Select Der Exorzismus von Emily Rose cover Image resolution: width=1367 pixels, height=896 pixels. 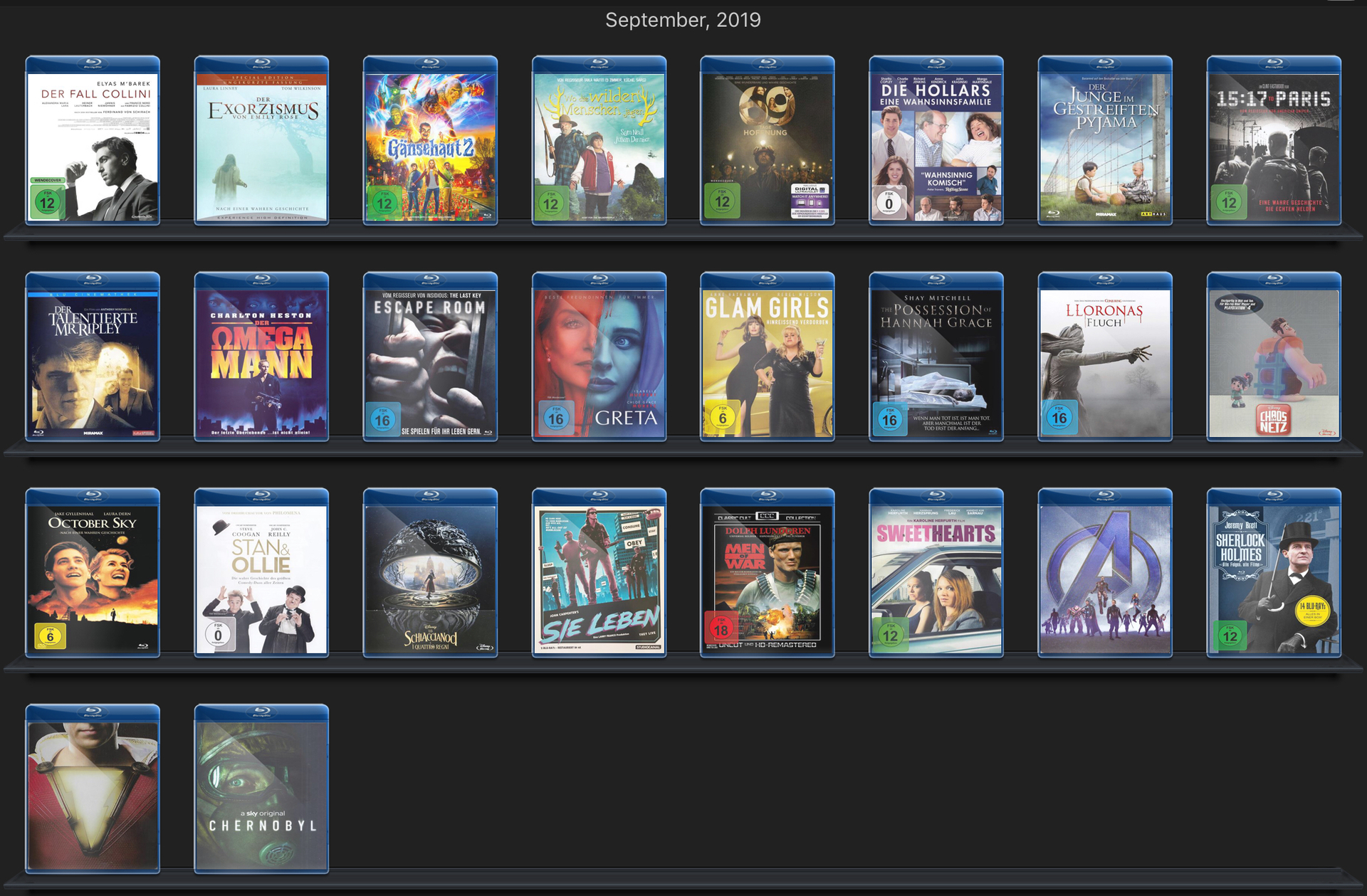[261, 141]
